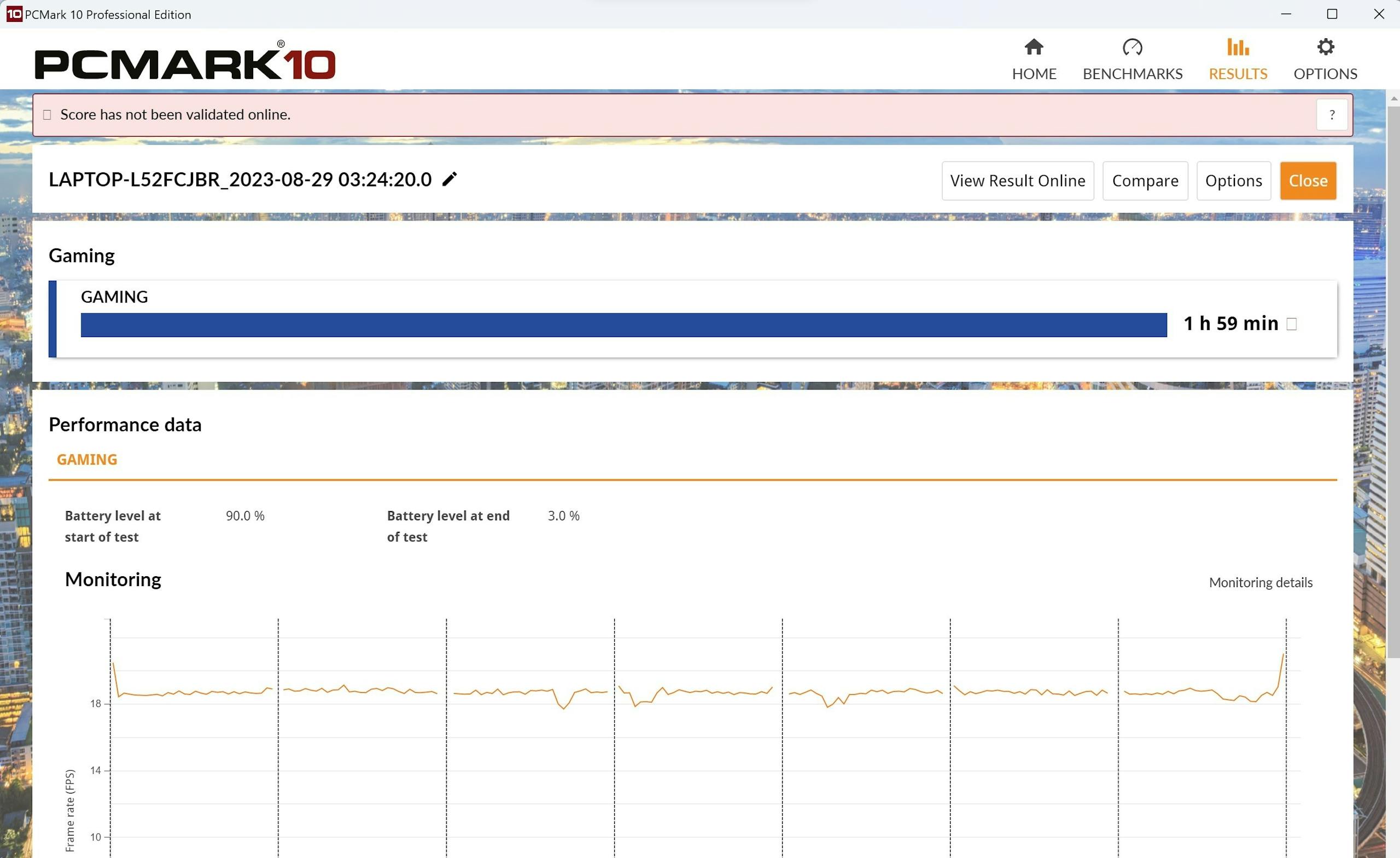
Task: Click the scrollbar up arrow
Action: pos(1393,99)
